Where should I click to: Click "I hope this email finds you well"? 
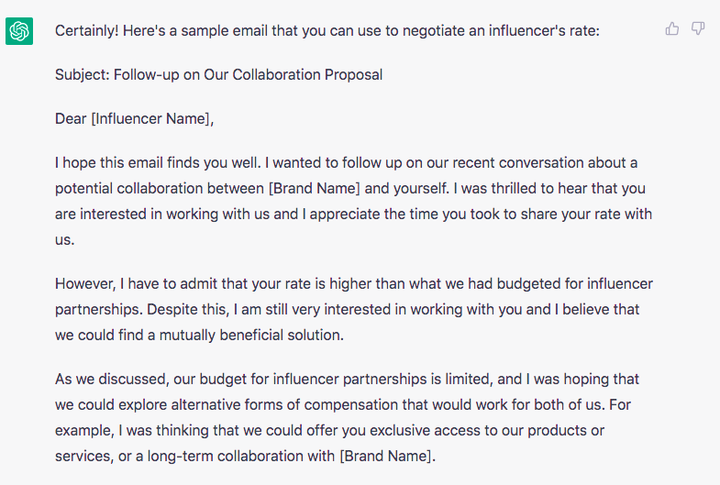(158, 163)
